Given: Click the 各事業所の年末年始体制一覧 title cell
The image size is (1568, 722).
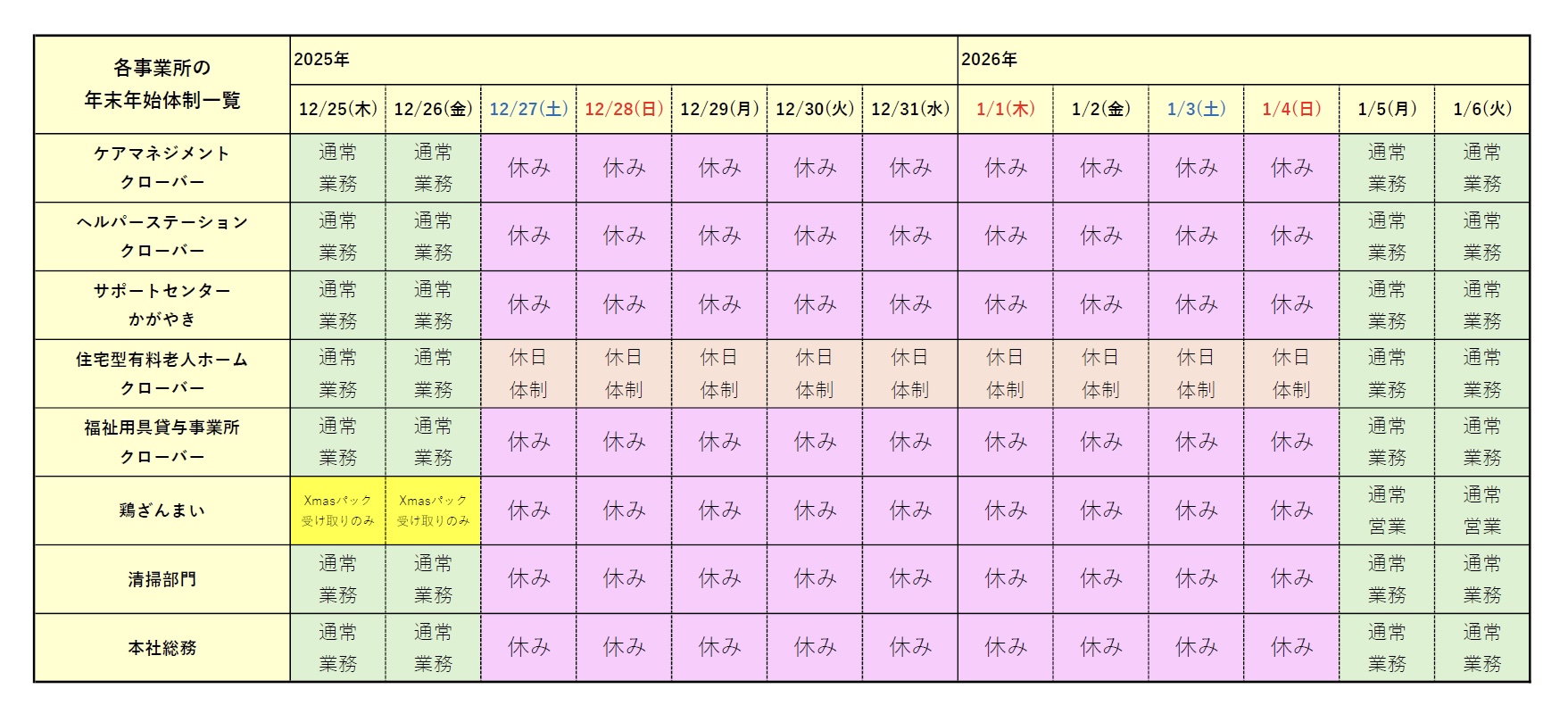Looking at the screenshot, I should click(x=162, y=85).
